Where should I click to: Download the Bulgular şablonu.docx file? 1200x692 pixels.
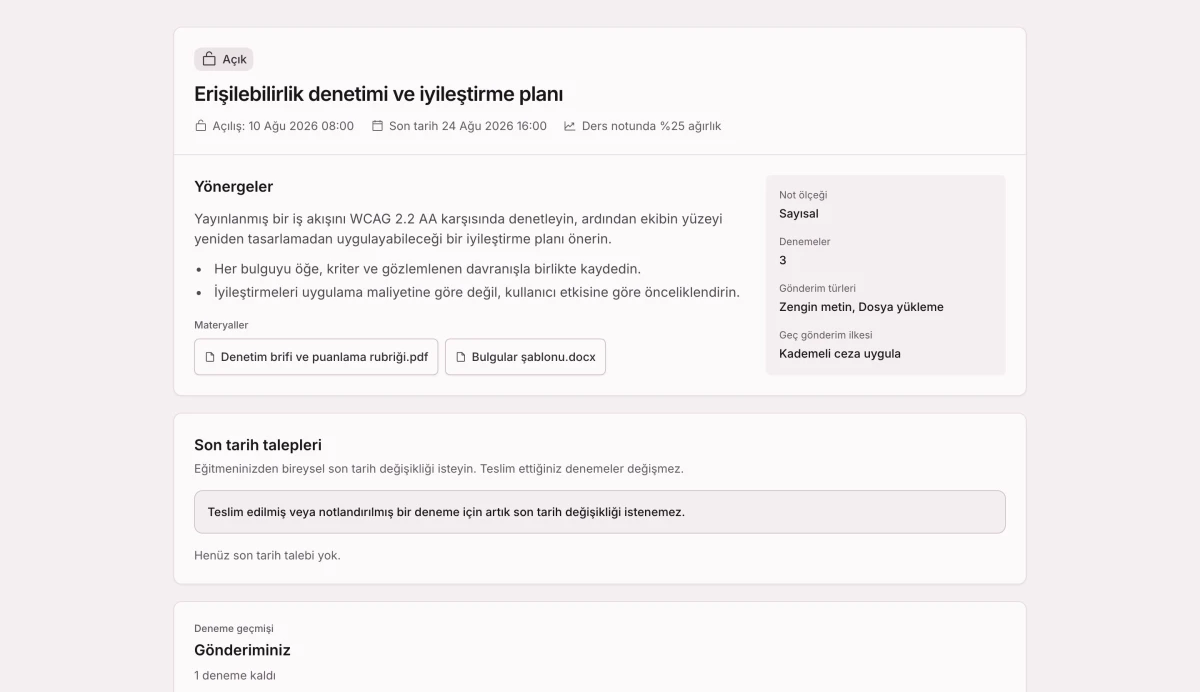click(x=525, y=357)
